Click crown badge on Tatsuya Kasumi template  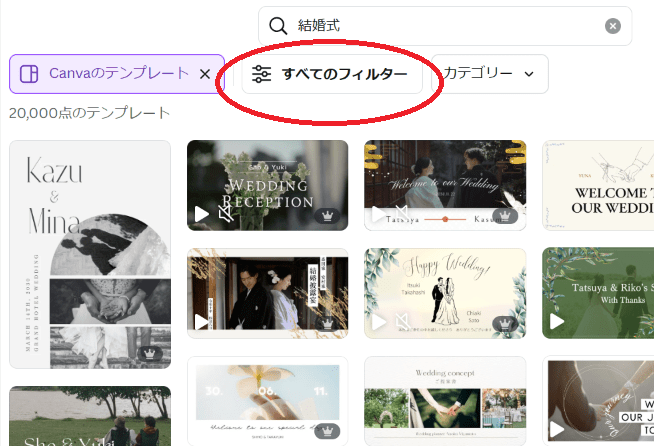[505, 216]
